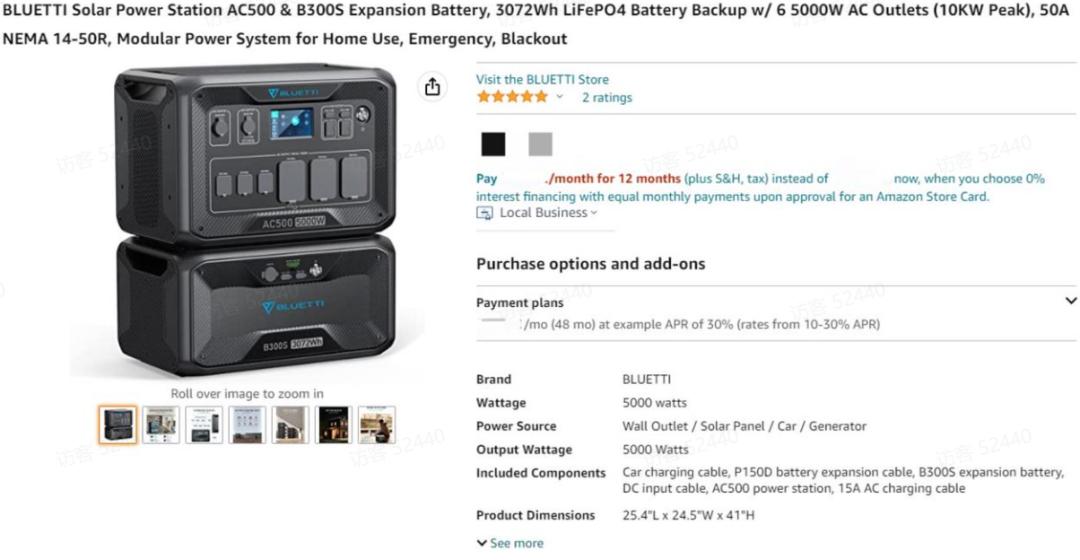Expand the star rating popover chevron
The width and height of the screenshot is (1080, 560).
(560, 97)
